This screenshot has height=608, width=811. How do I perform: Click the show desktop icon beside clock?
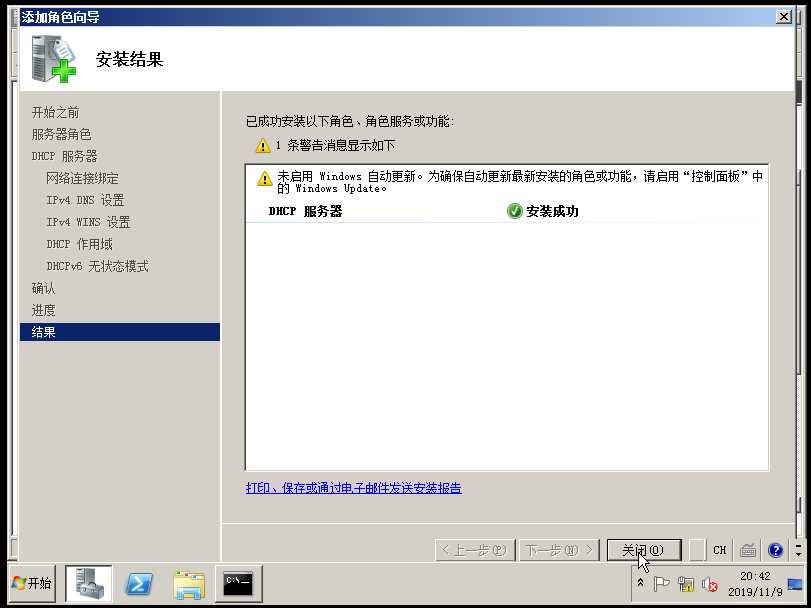tap(795, 585)
